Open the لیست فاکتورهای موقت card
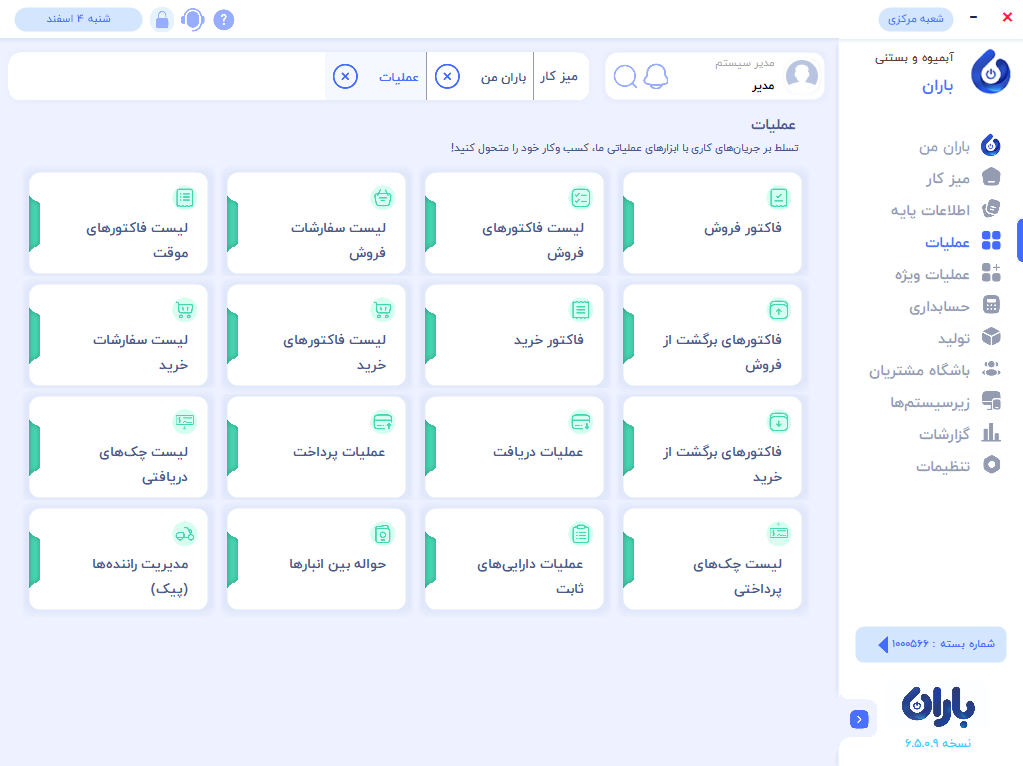Viewport: 1023px width, 766px height. pos(118,223)
